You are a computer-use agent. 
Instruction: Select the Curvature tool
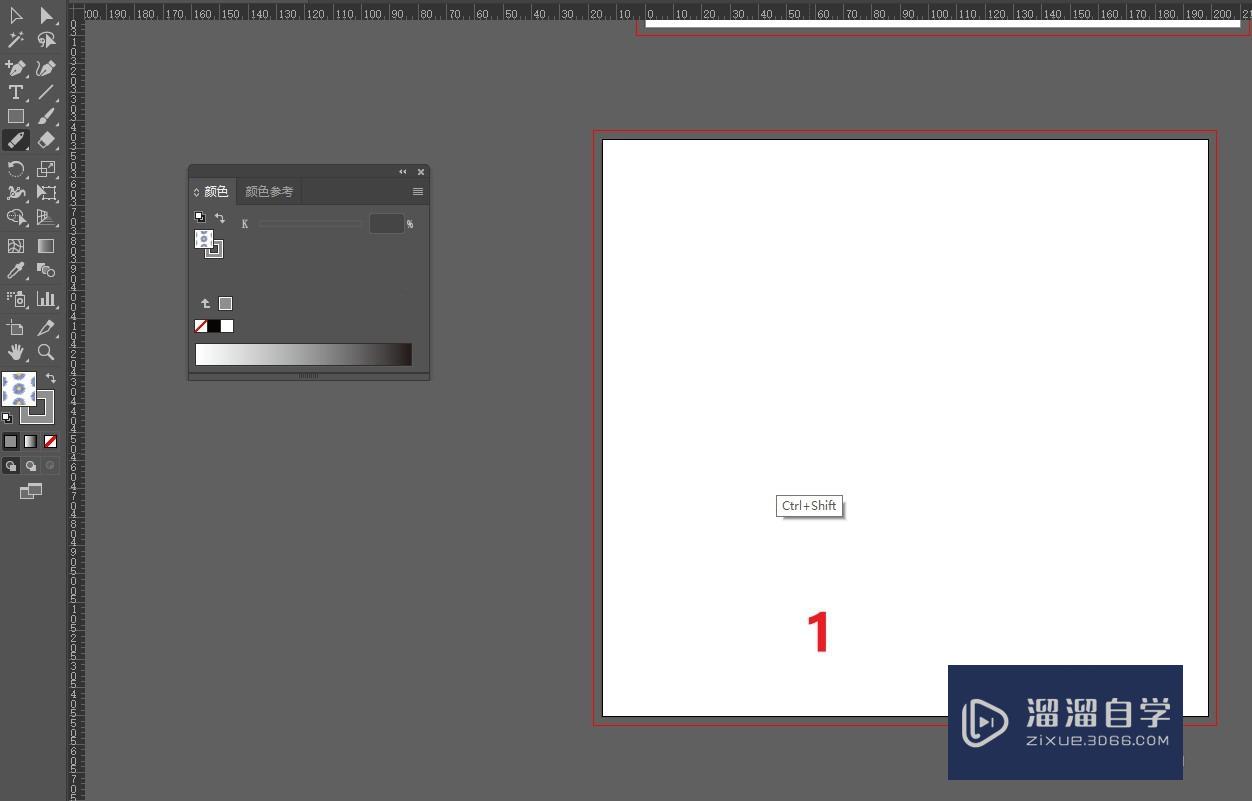[x=46, y=68]
